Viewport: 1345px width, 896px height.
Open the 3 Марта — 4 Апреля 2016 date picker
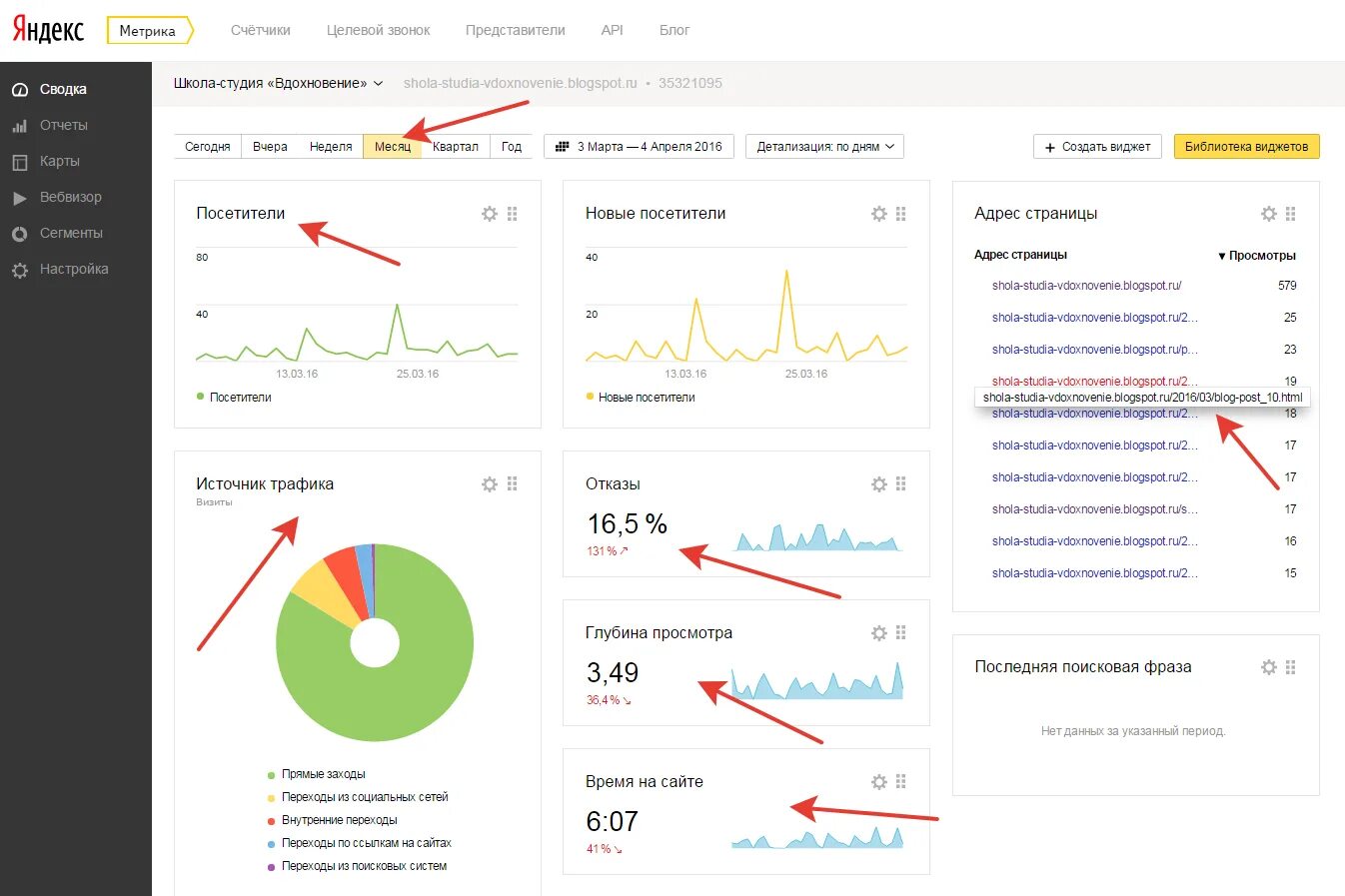[x=640, y=147]
